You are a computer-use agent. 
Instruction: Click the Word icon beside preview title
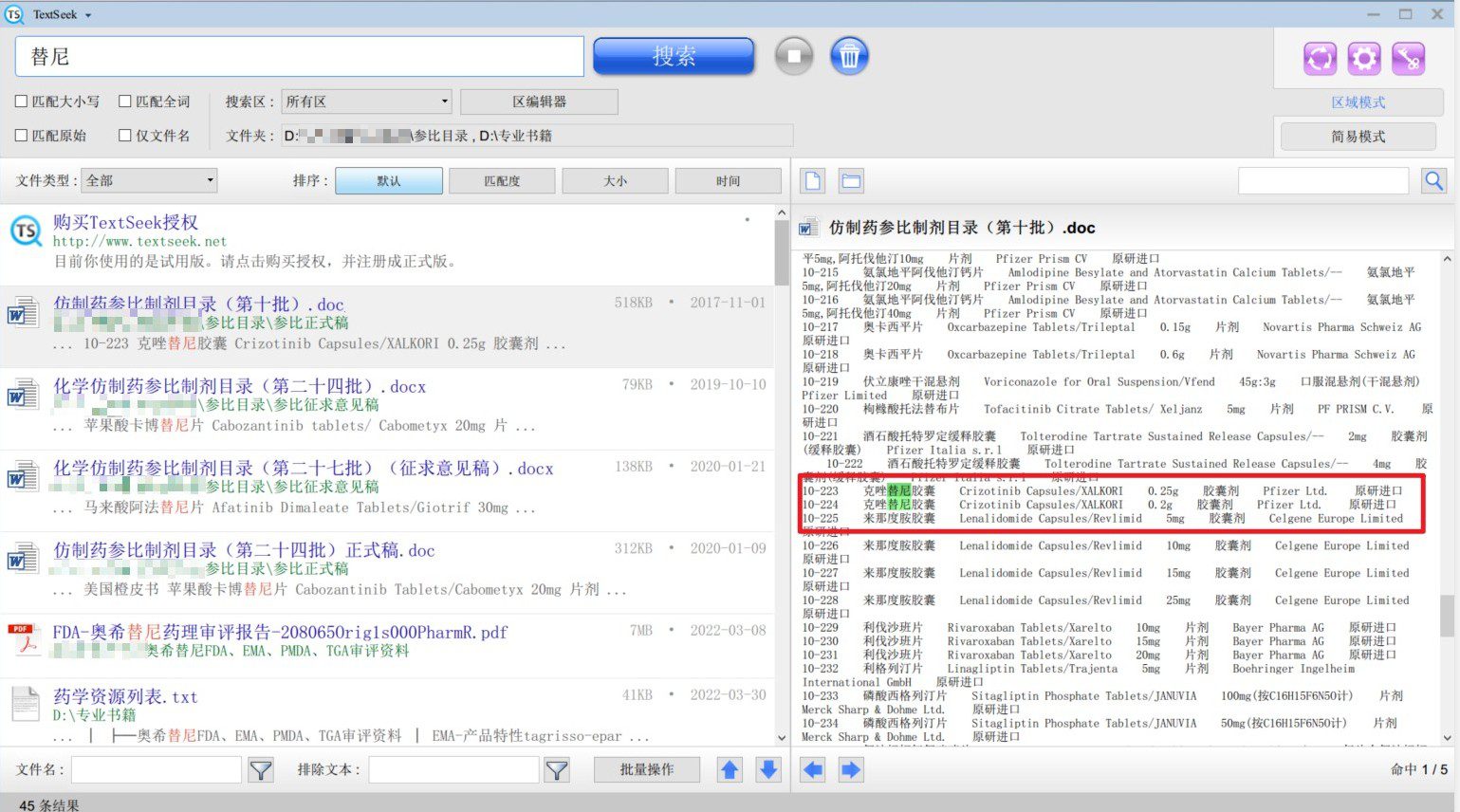pyautogui.click(x=809, y=228)
